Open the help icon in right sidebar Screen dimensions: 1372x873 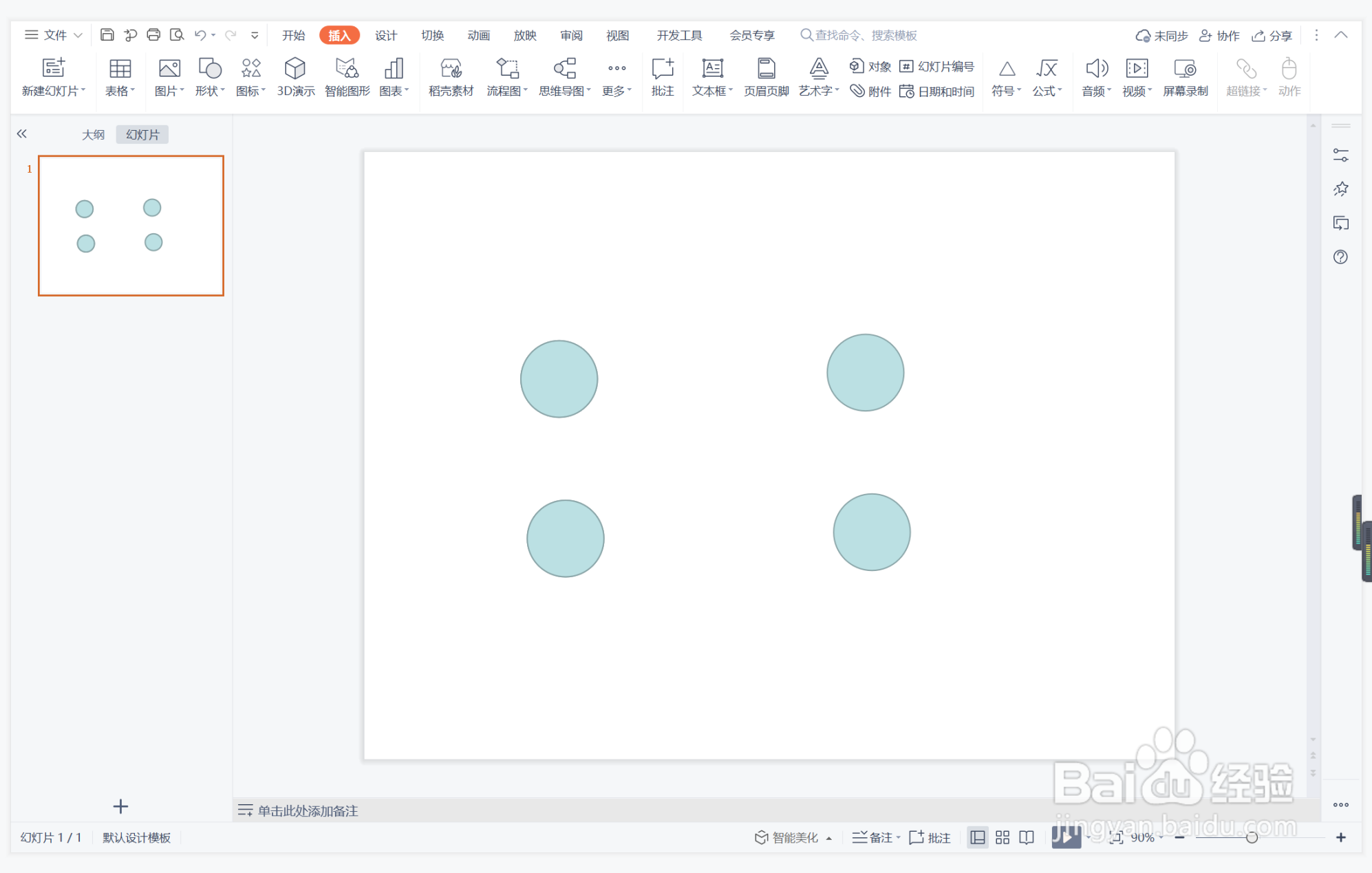(x=1340, y=257)
